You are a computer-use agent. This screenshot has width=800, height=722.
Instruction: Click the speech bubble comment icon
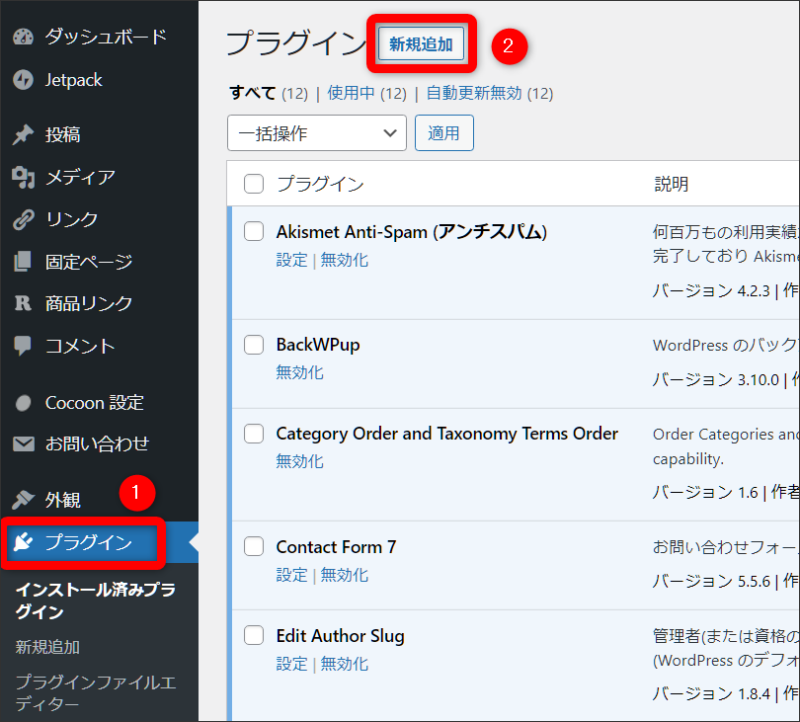[x=23, y=346]
